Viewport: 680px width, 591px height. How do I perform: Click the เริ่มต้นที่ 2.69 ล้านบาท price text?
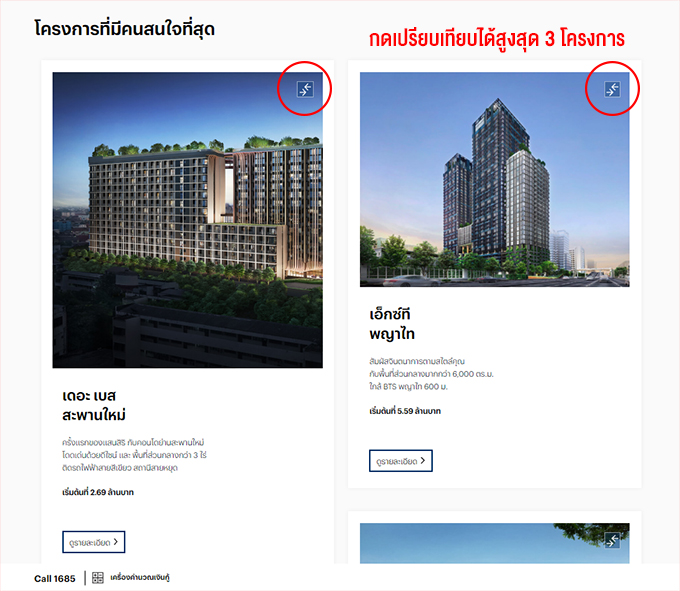click(x=98, y=492)
